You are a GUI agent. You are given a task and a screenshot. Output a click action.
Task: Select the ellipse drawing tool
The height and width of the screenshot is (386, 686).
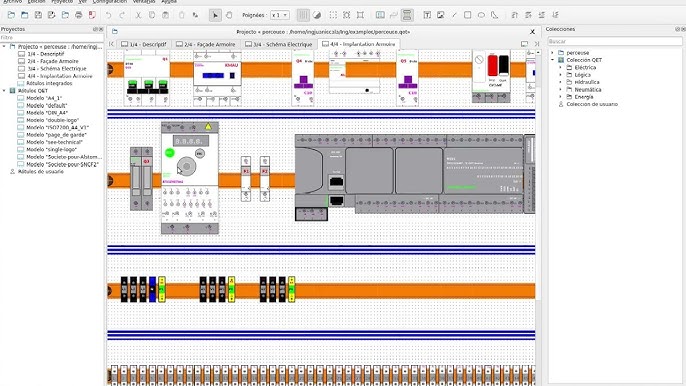click(x=481, y=15)
